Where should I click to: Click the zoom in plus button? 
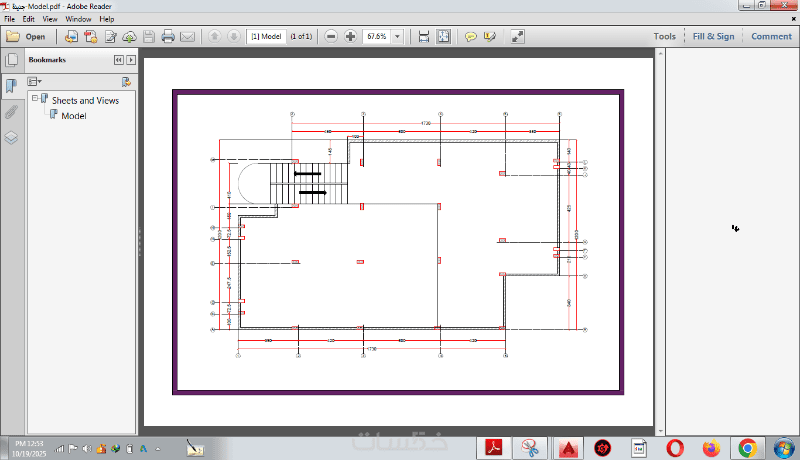click(351, 36)
